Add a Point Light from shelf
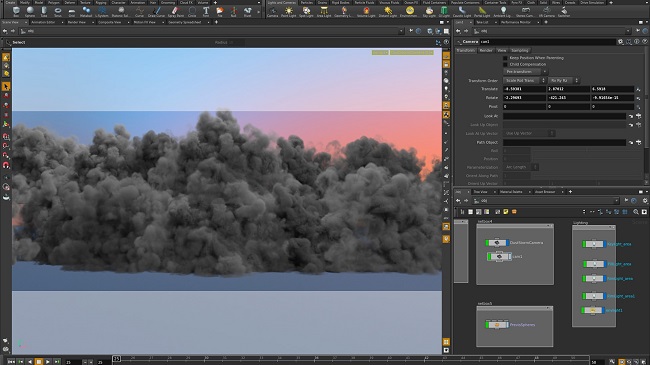Screen dimensions: 650x365 click(289, 12)
